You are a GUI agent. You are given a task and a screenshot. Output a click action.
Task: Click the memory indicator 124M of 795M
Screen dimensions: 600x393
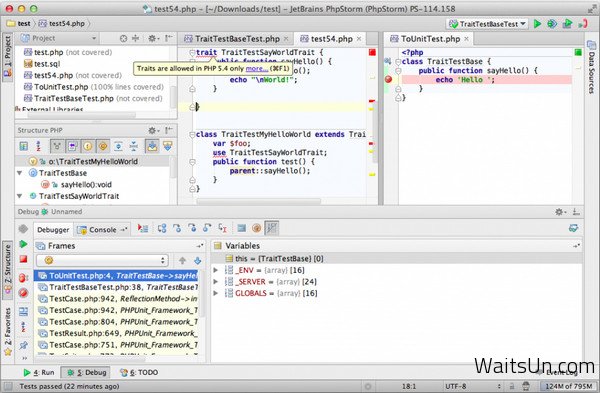(x=569, y=386)
